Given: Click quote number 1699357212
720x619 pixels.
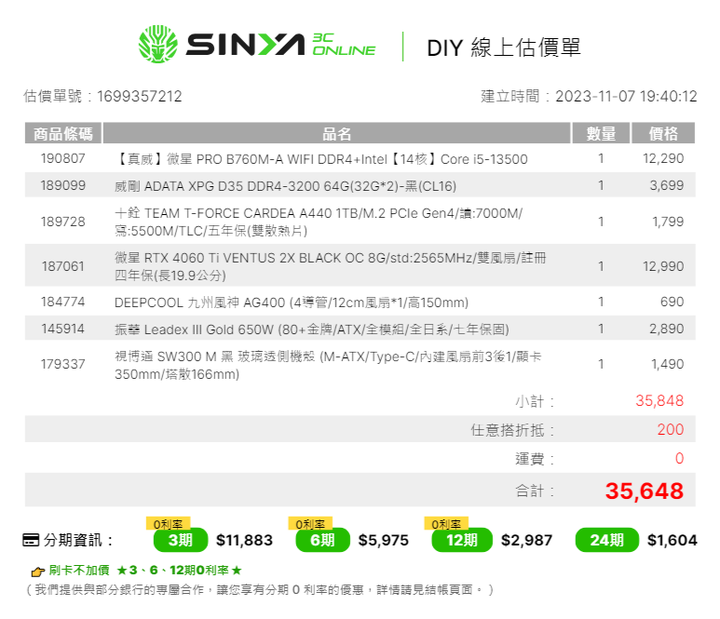Looking at the screenshot, I should point(140,96).
